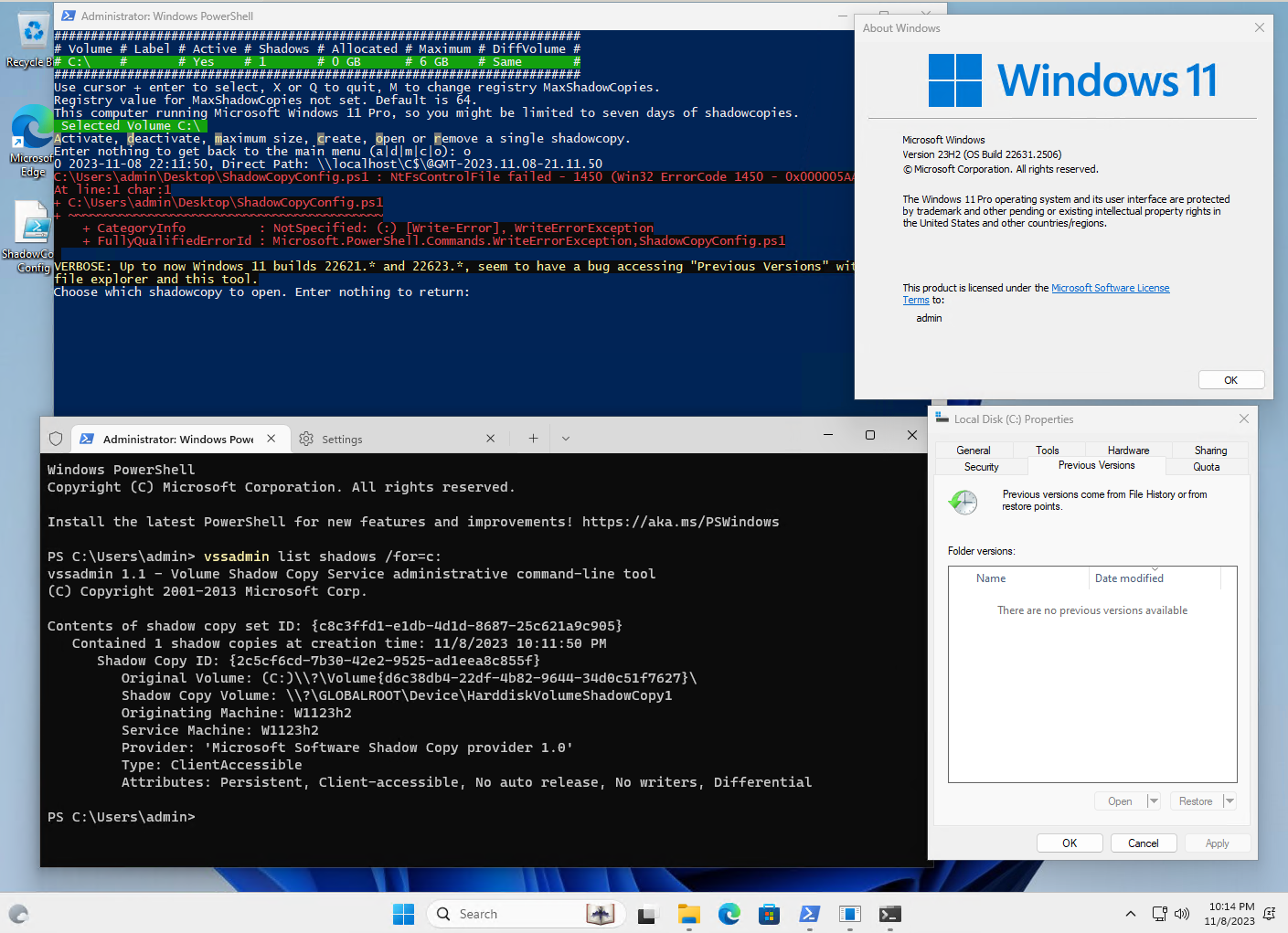The width and height of the screenshot is (1288, 933).
Task: Open the Start menu from taskbar
Action: pyautogui.click(x=403, y=914)
